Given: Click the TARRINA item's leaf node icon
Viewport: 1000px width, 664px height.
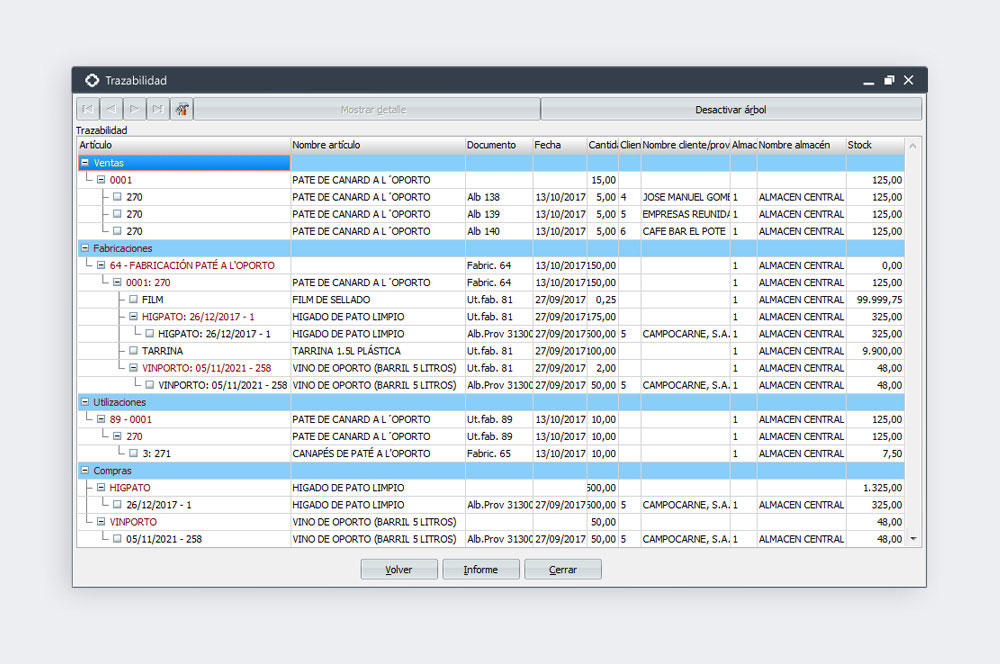Looking at the screenshot, I should pyautogui.click(x=133, y=351).
